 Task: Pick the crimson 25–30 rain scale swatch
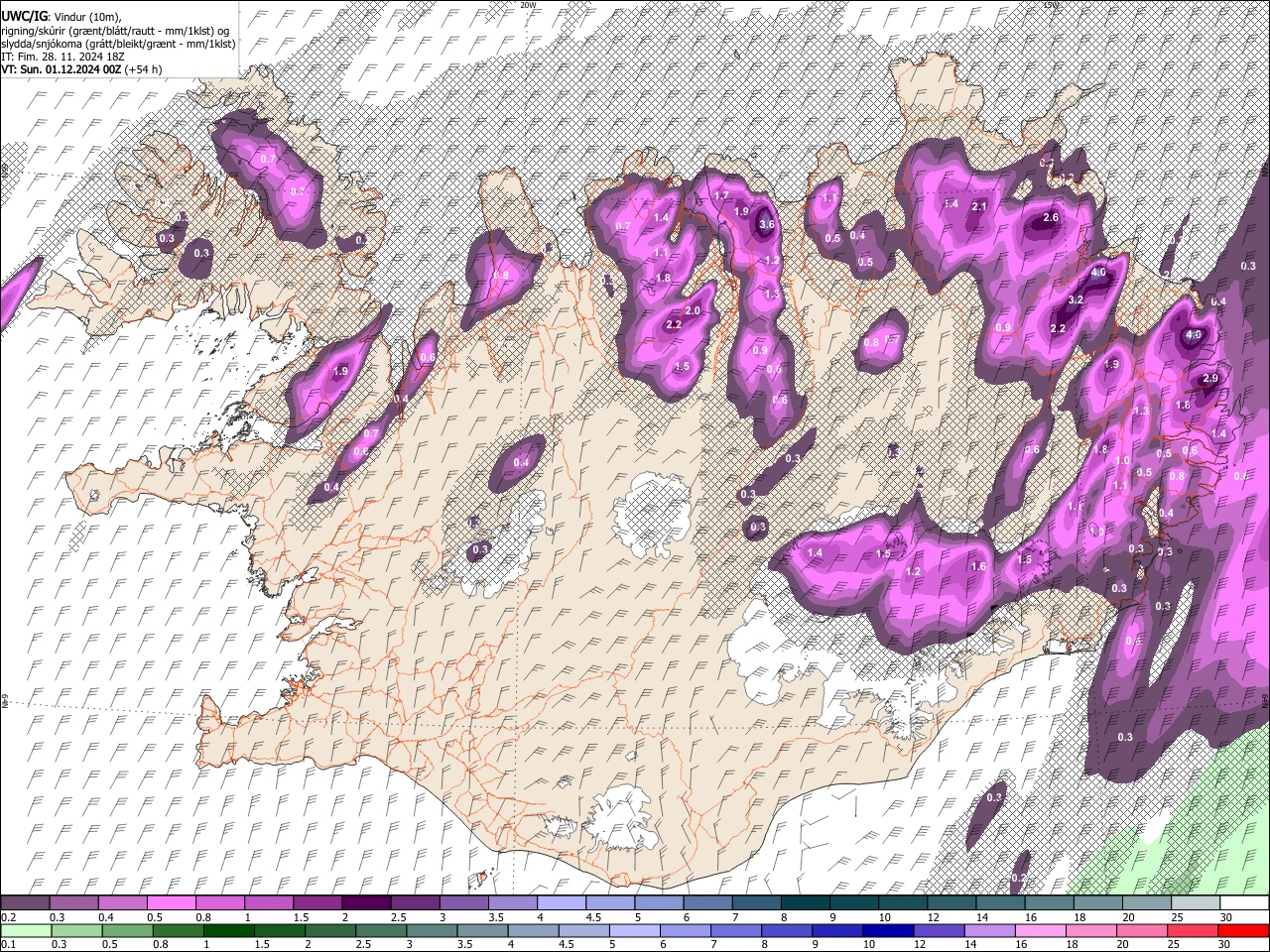pyautogui.click(x=1194, y=930)
